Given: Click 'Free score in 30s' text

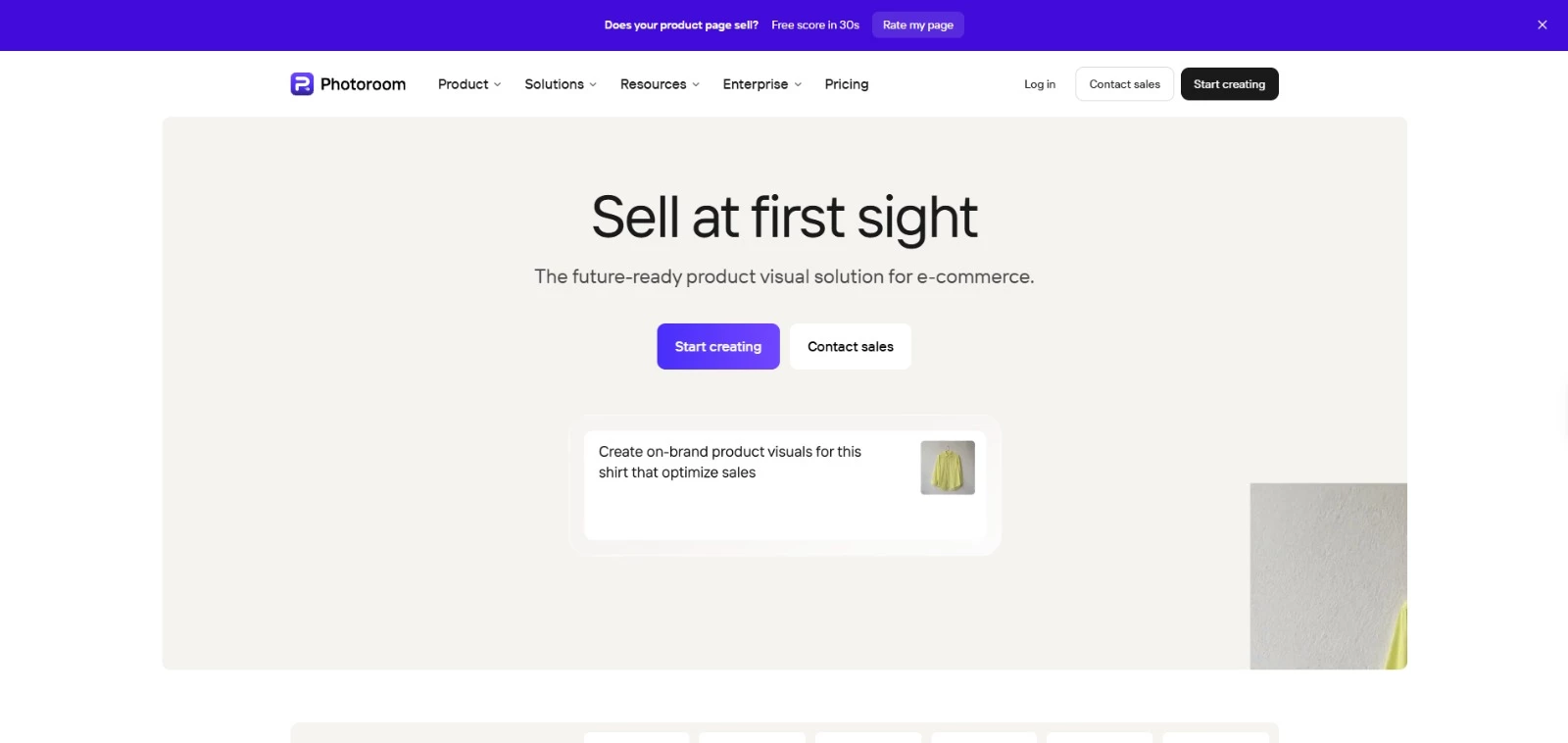Looking at the screenshot, I should click(815, 25).
